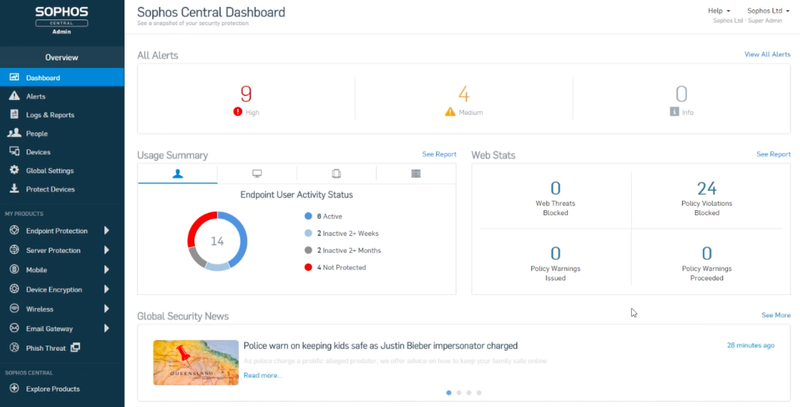Select Dashboard in the sidebar

pyautogui.click(x=62, y=78)
